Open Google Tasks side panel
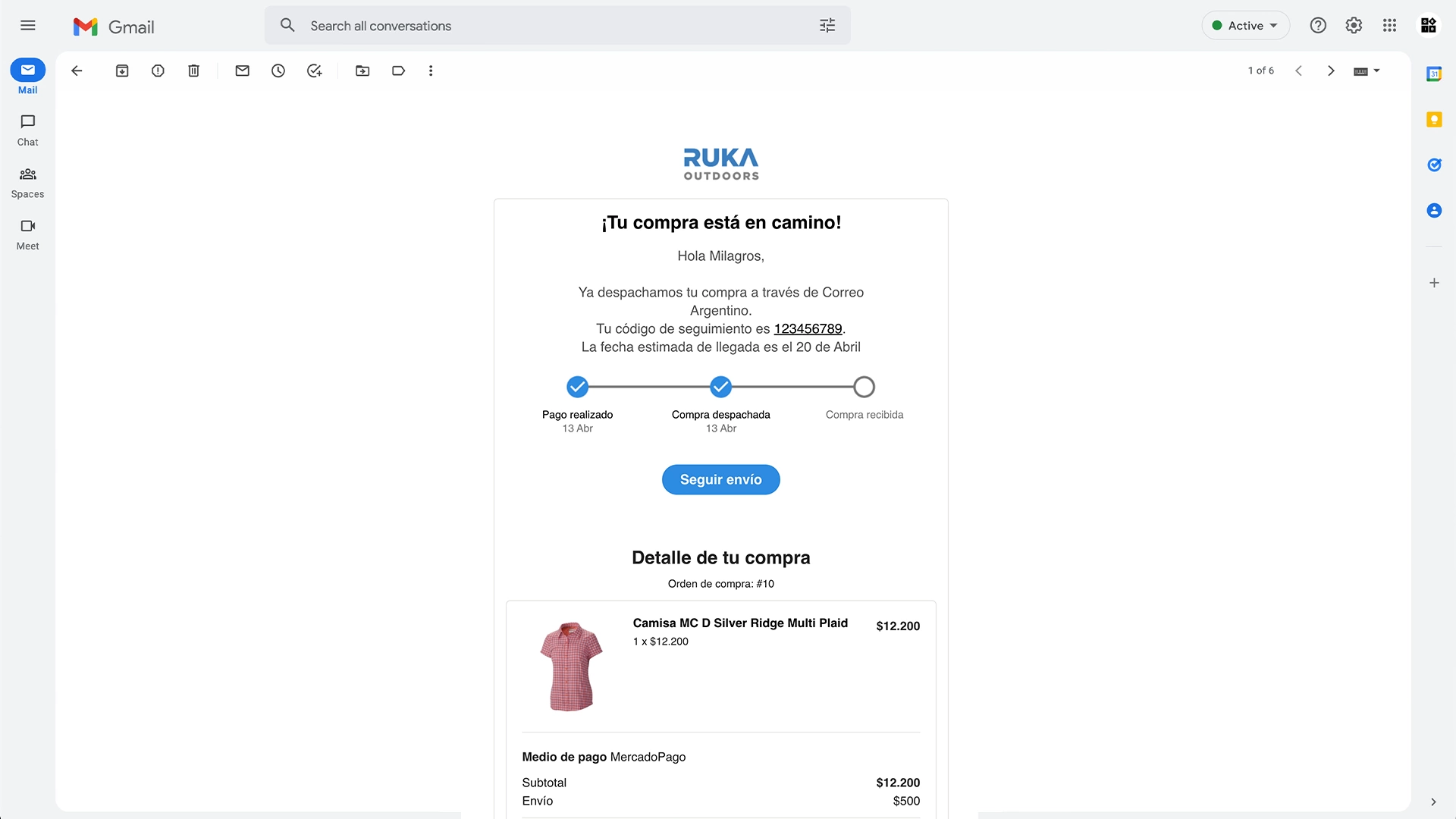Image resolution: width=1456 pixels, height=819 pixels. coord(1434,165)
